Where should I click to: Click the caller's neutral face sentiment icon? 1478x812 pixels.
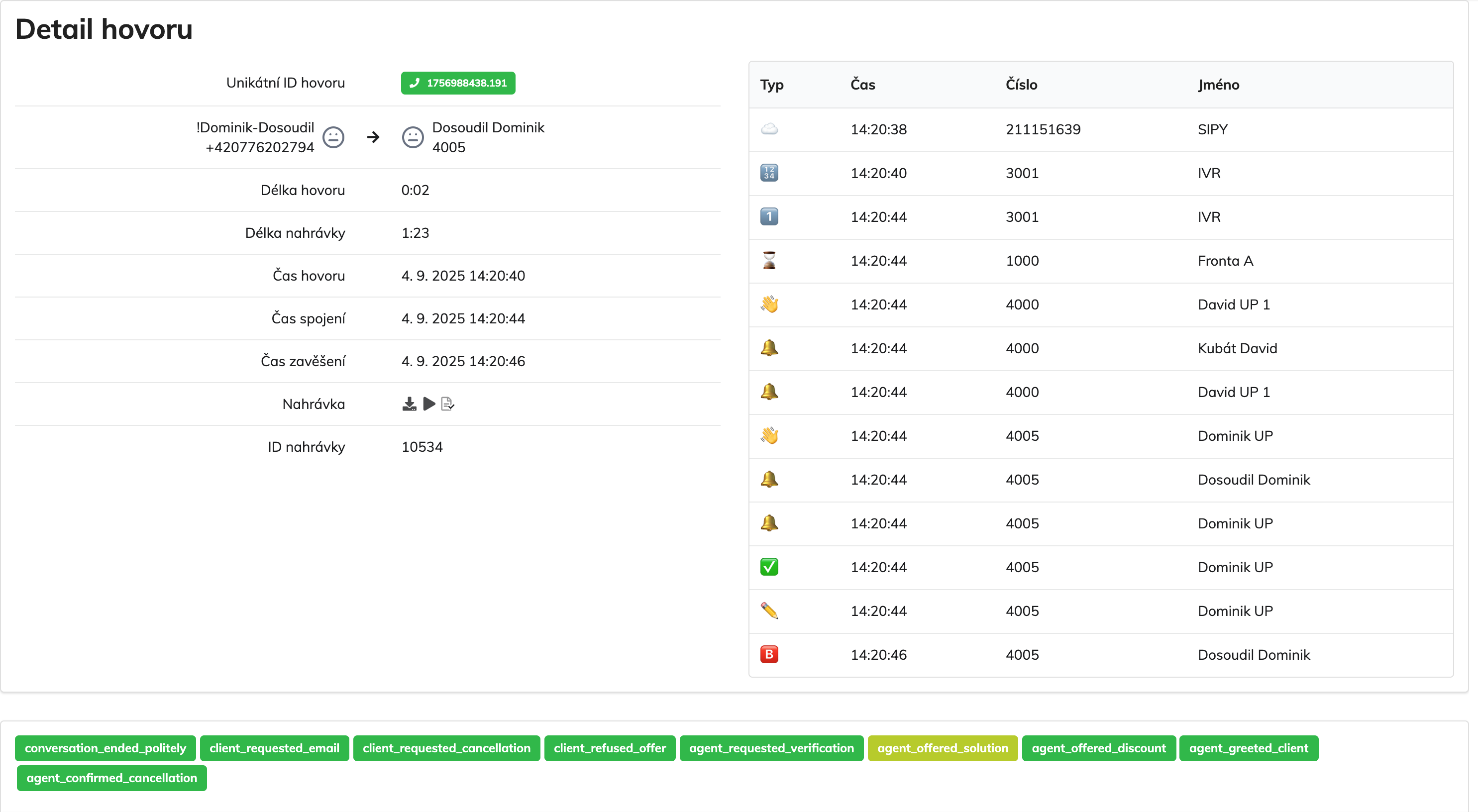333,137
